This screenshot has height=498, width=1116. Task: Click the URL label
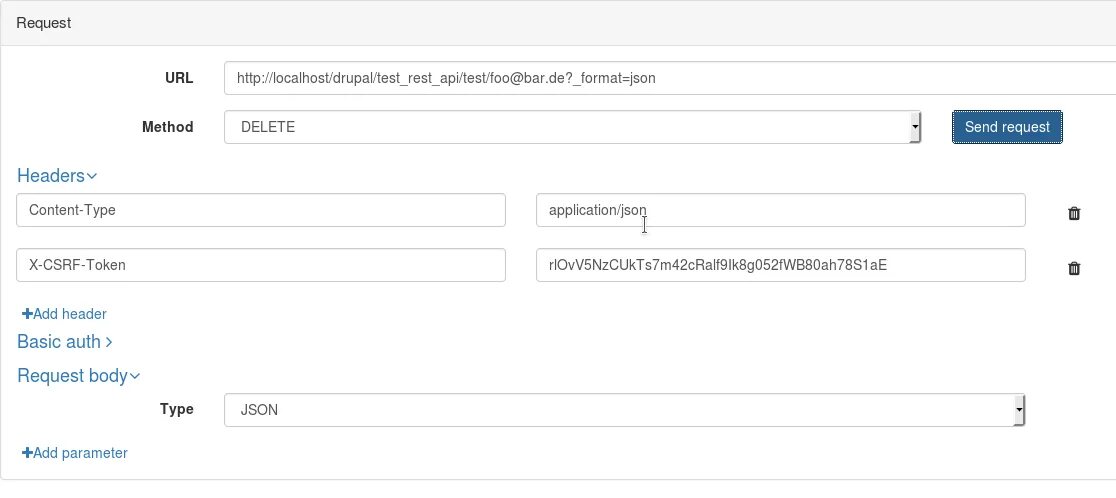point(179,78)
